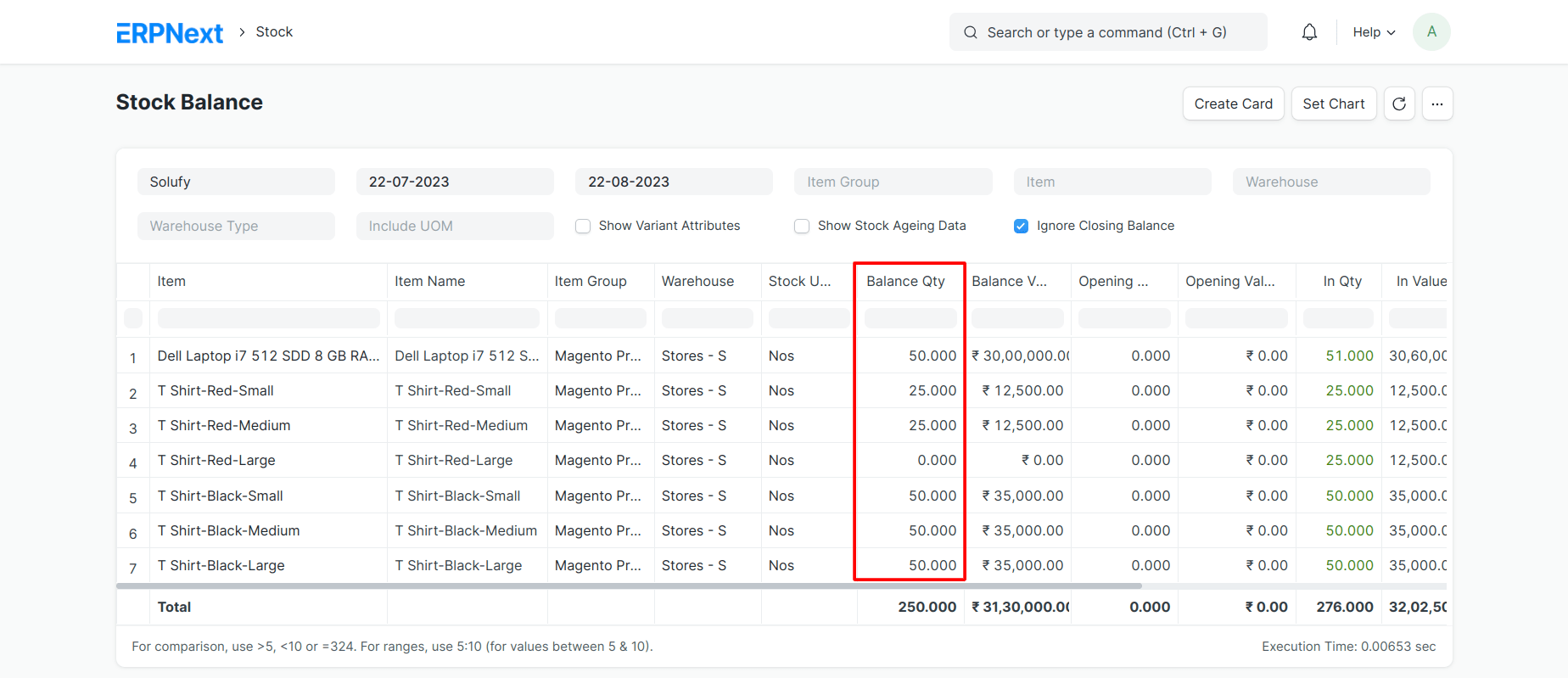1568x678 pixels.
Task: Sort by Item Group column header
Action: tap(601, 282)
